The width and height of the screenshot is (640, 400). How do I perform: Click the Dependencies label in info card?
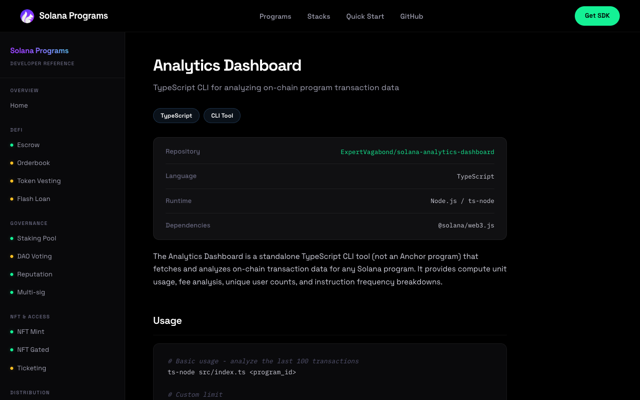pyautogui.click(x=188, y=225)
